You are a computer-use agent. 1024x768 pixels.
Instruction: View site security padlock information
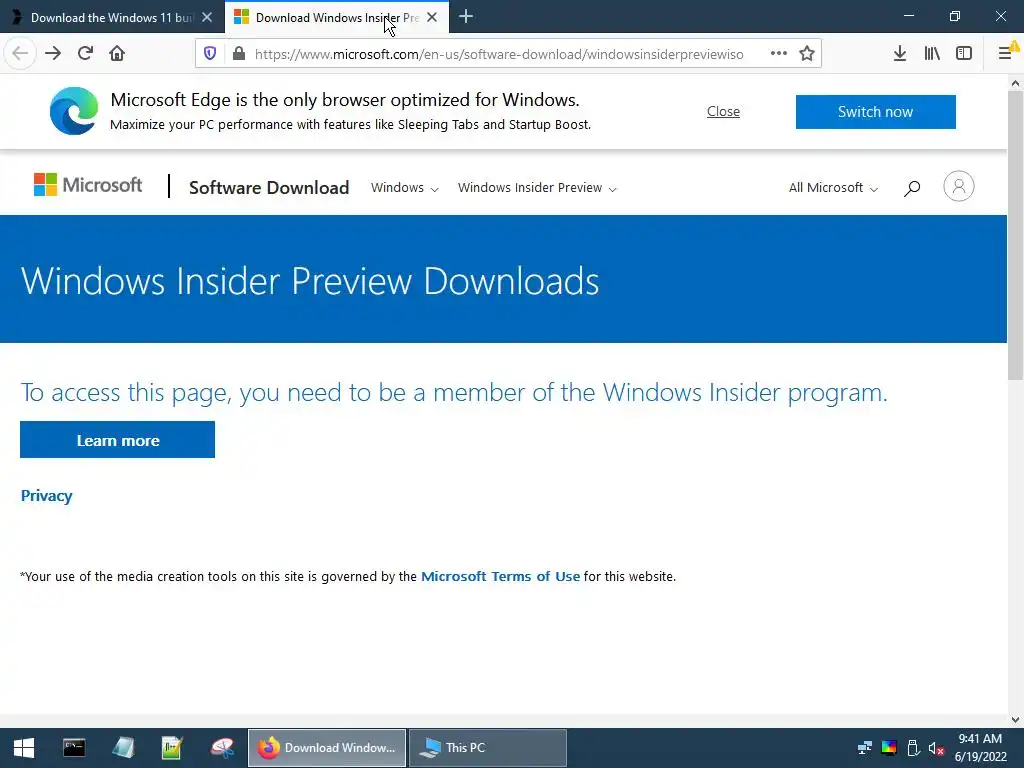click(239, 54)
